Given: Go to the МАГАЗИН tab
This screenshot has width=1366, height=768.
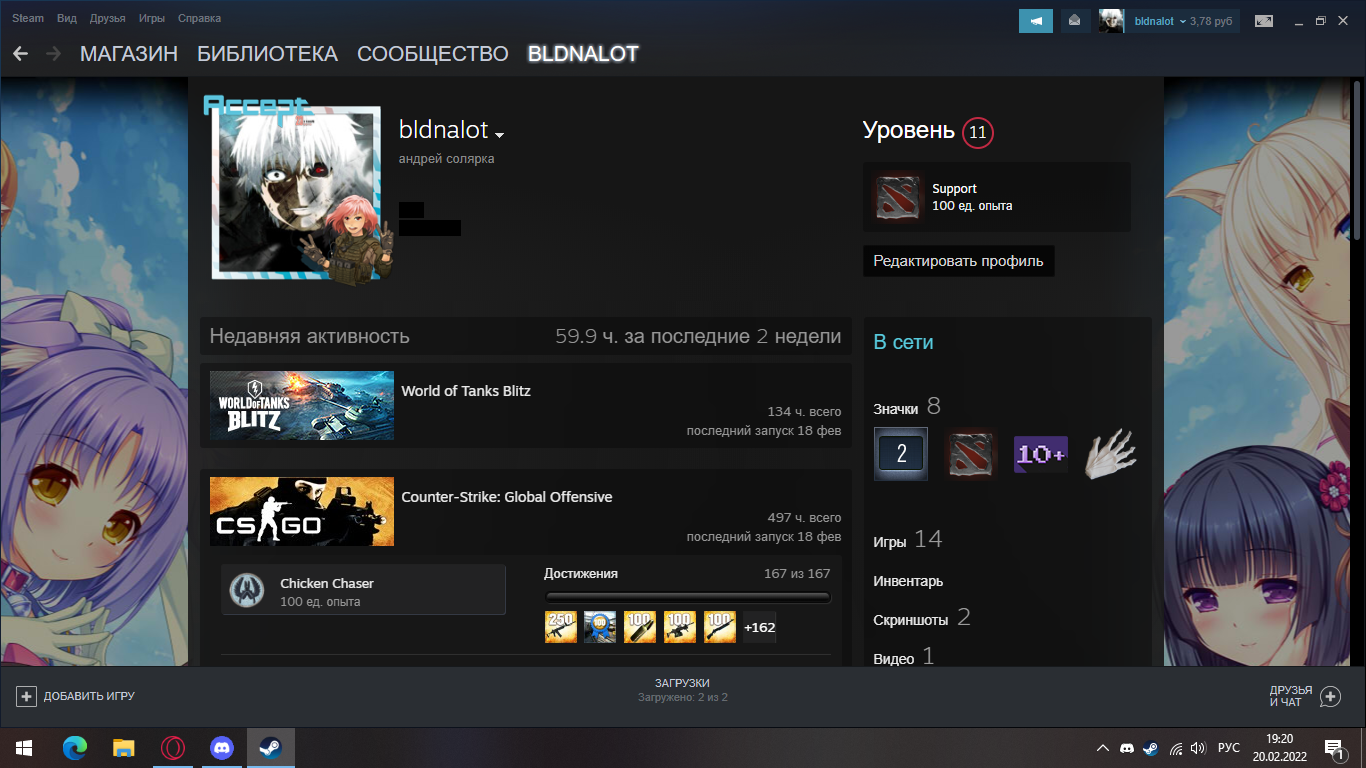Looking at the screenshot, I should (129, 54).
